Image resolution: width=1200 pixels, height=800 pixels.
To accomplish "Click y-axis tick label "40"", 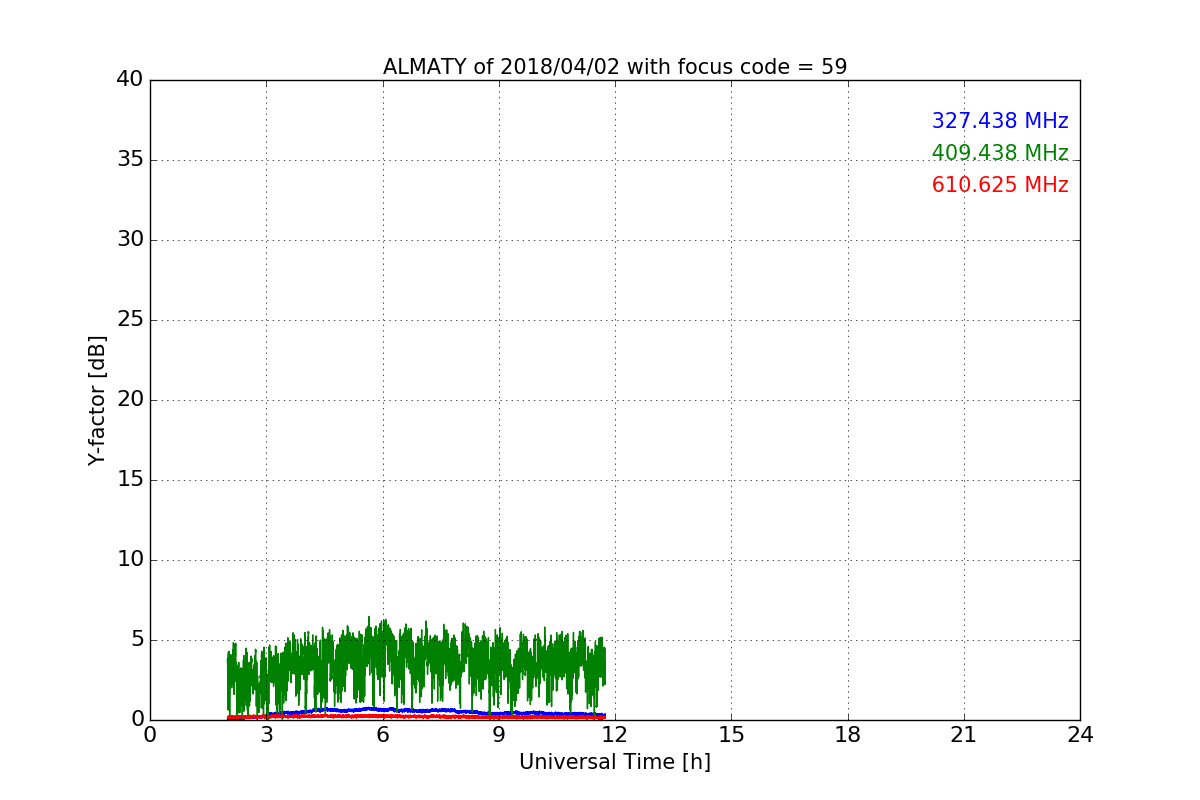I will (x=130, y=80).
